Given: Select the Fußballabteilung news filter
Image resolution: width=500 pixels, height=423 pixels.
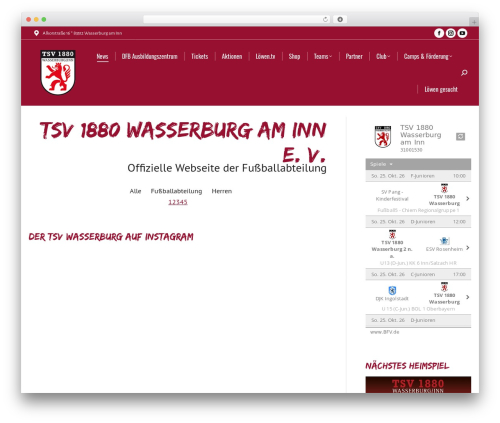Looking at the screenshot, I should (x=176, y=191).
